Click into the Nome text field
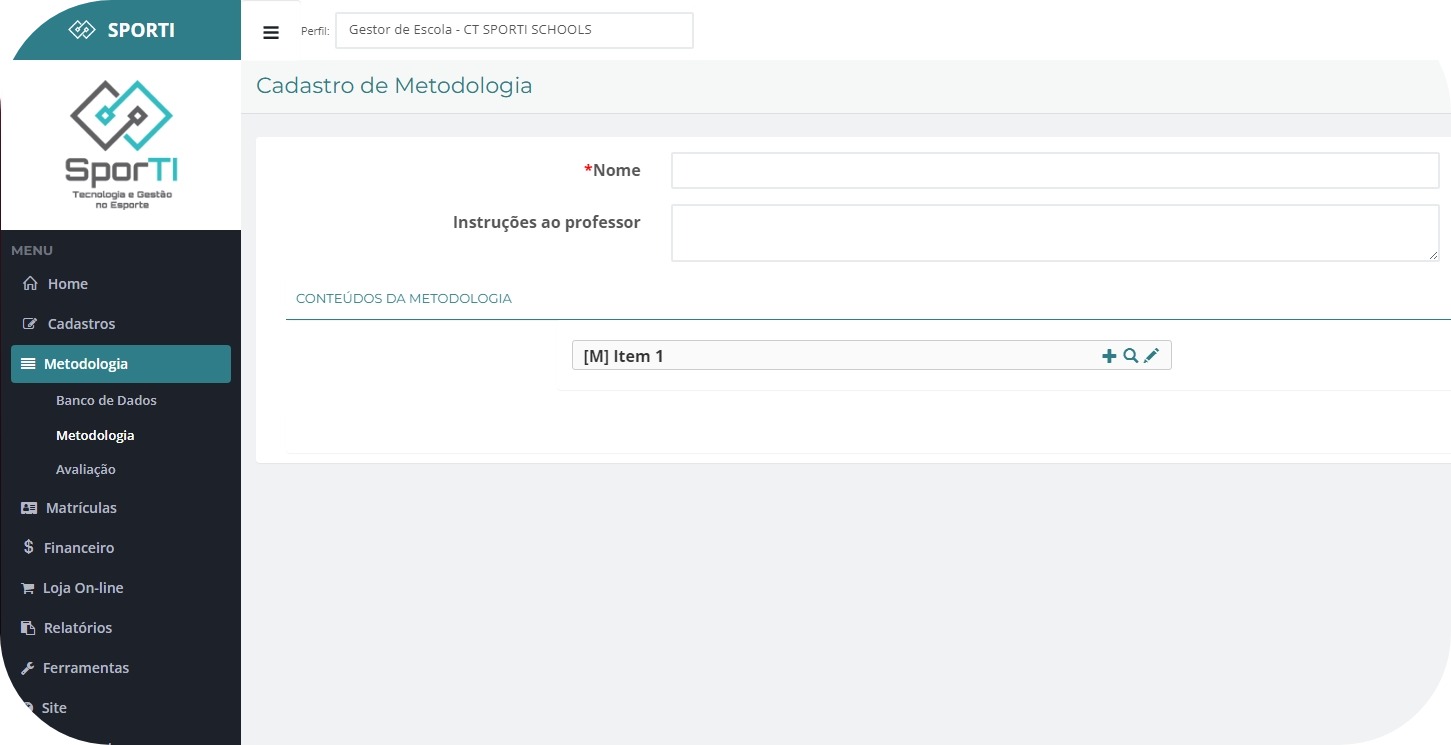 pyautogui.click(x=1054, y=171)
